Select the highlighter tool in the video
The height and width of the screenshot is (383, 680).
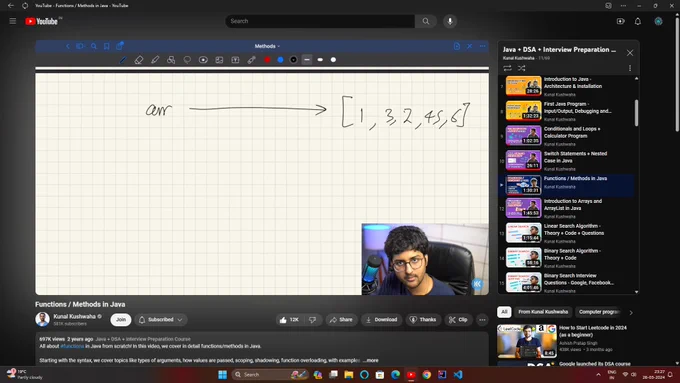155,60
